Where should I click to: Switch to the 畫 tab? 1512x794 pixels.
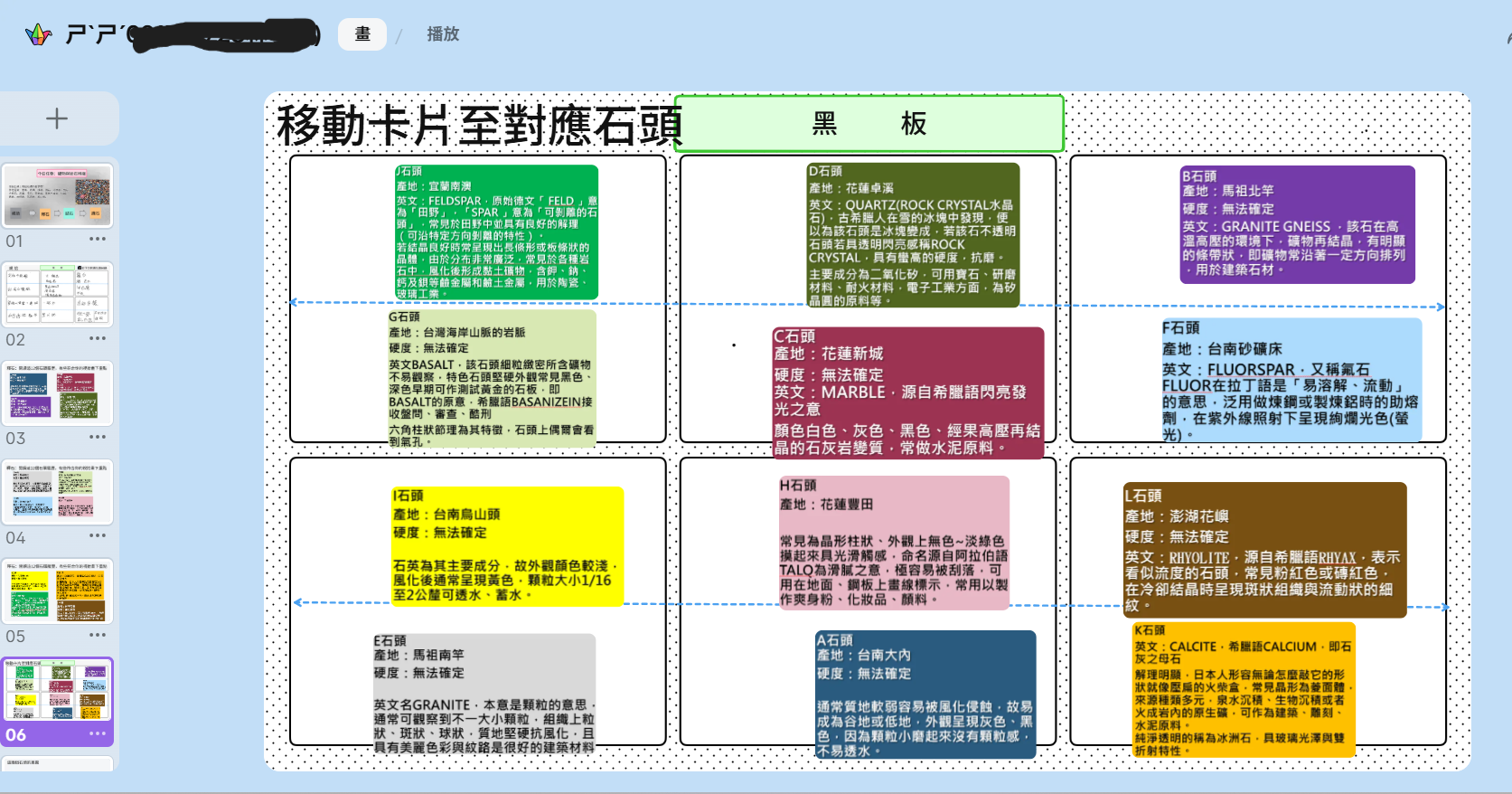point(362,34)
